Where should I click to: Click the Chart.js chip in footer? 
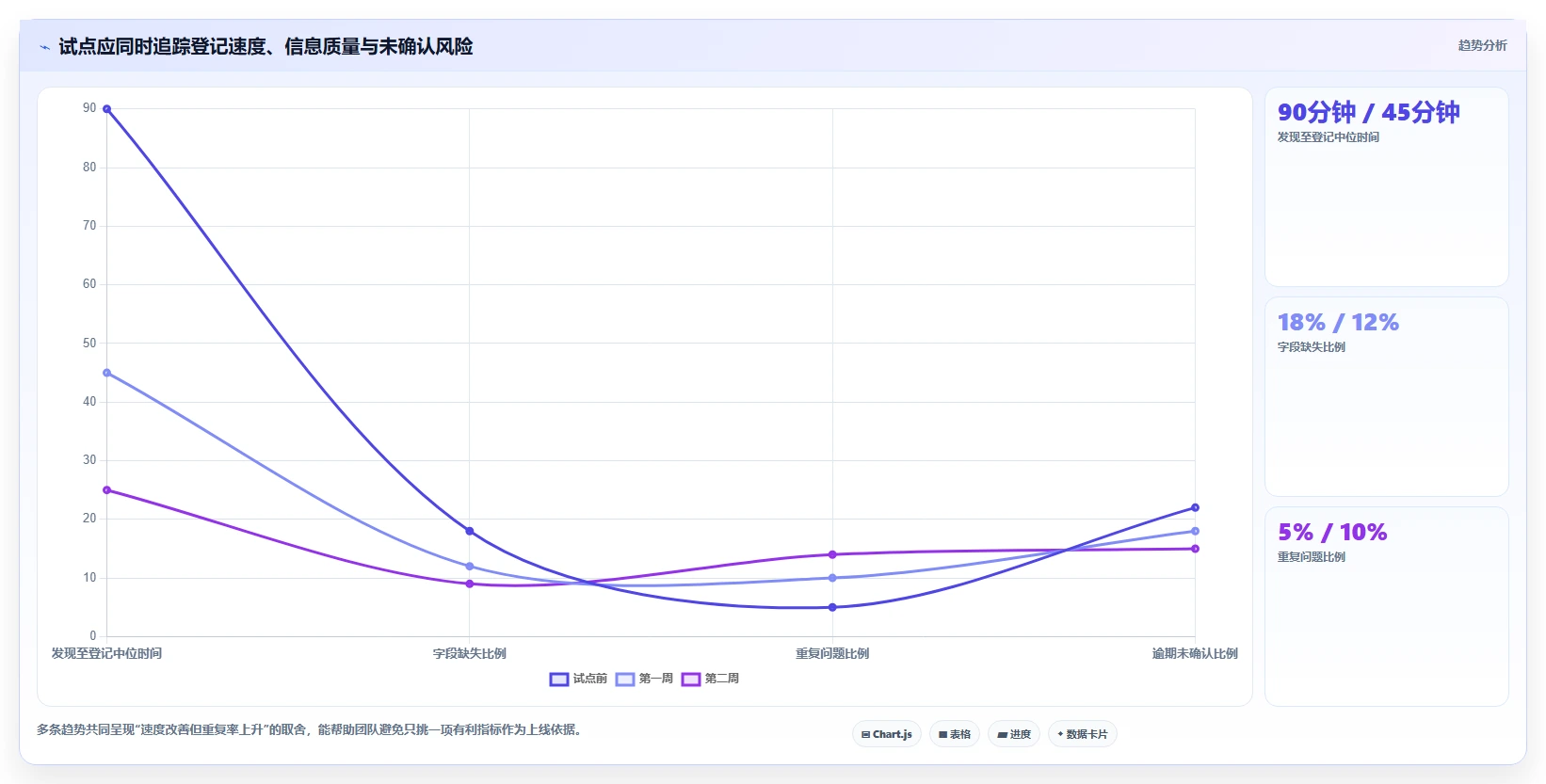(887, 734)
